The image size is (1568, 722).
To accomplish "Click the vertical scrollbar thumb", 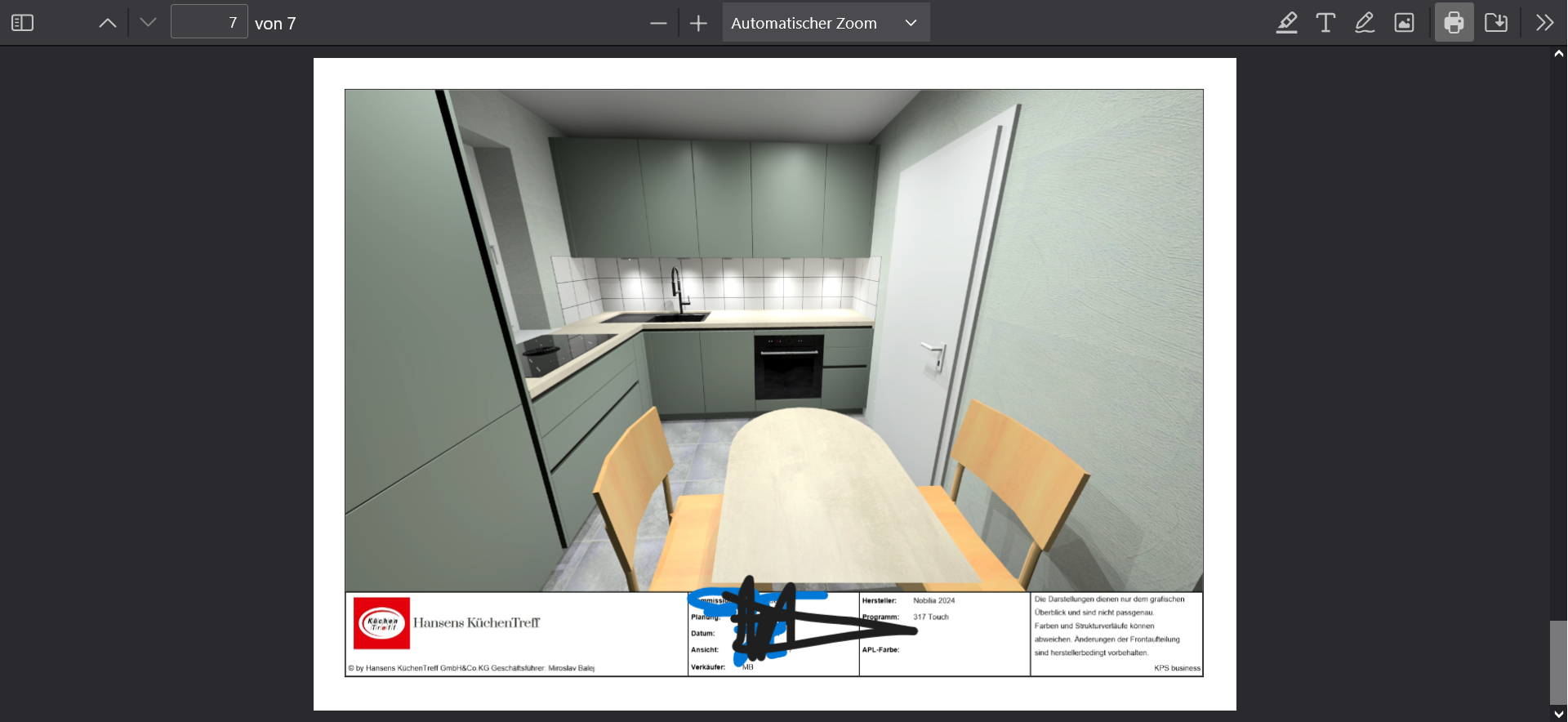I will 1558,662.
